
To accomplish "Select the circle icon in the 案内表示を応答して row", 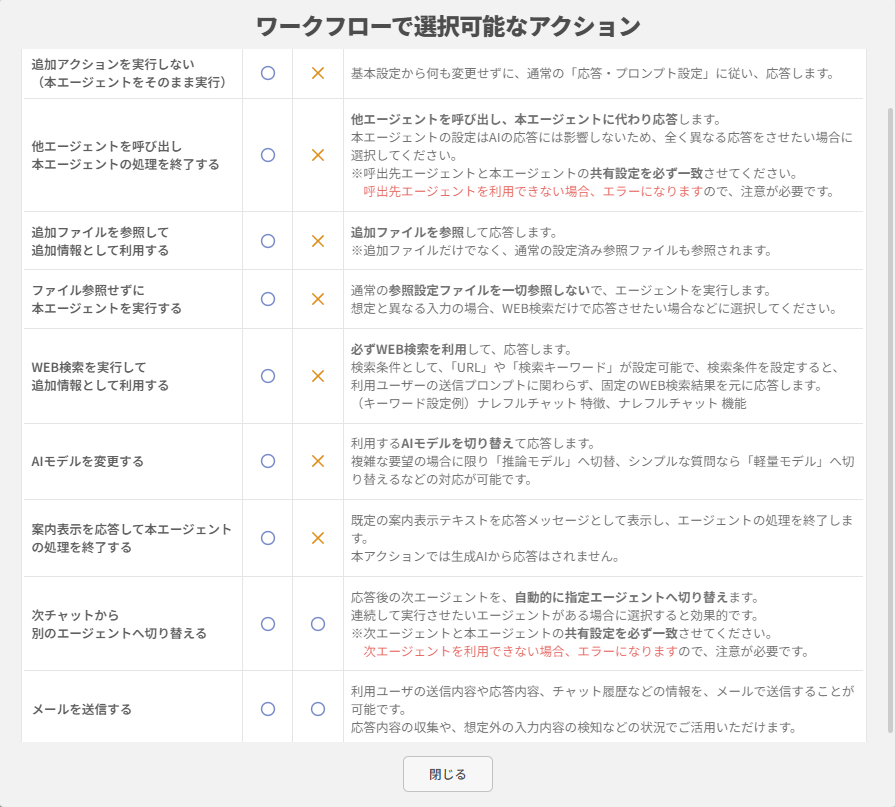I will tap(267, 538).
